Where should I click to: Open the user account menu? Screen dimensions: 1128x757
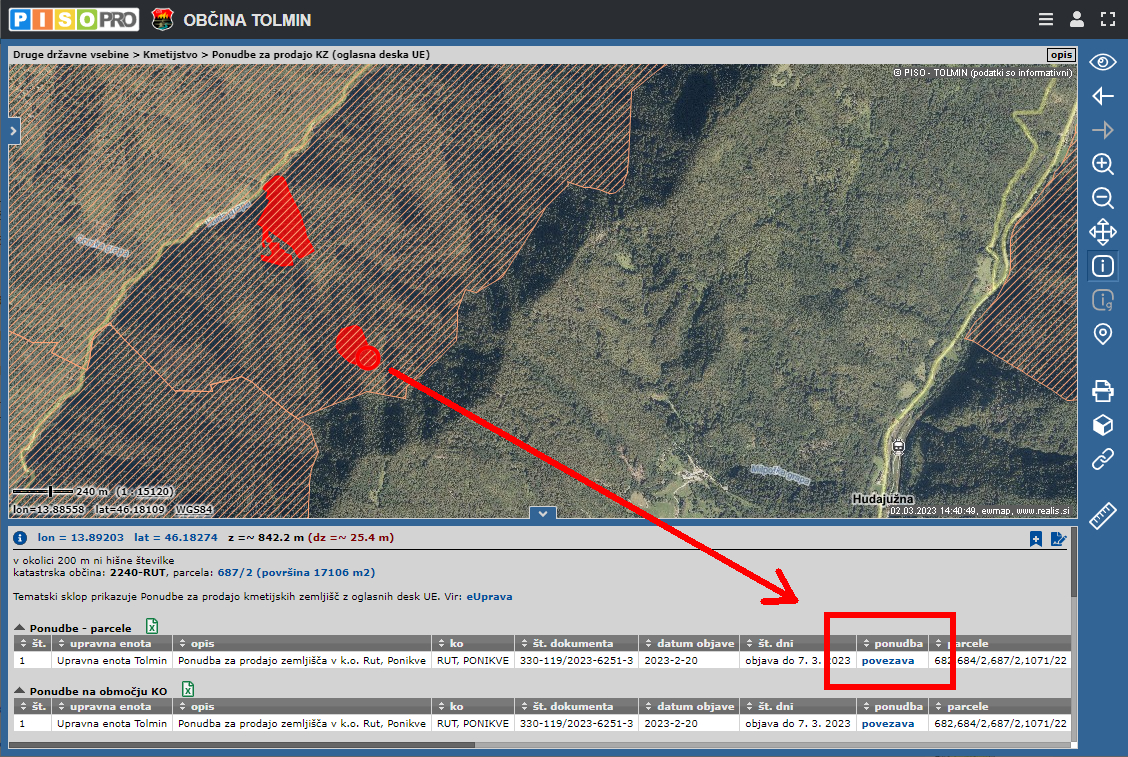tap(1076, 19)
